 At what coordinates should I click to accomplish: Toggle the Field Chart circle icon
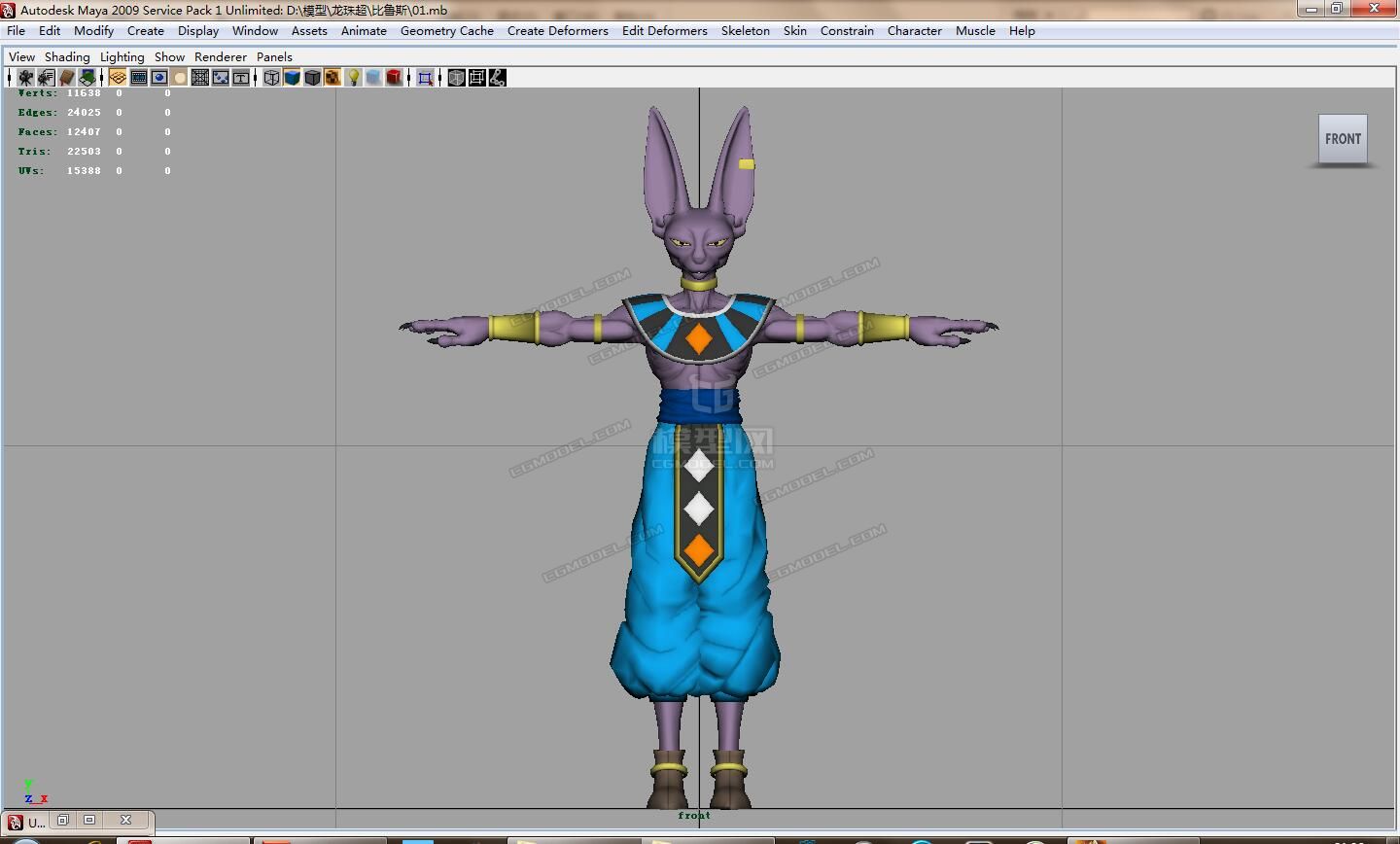coord(180,78)
